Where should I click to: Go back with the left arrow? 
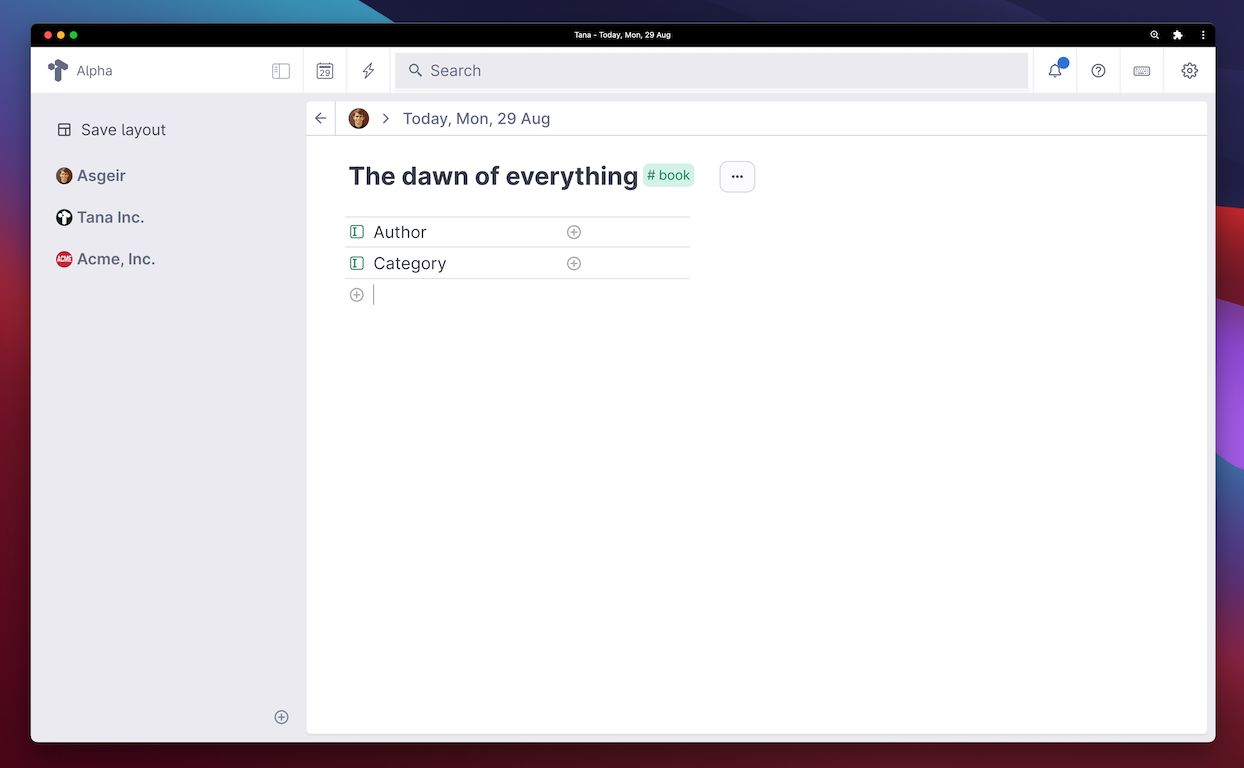(x=321, y=118)
